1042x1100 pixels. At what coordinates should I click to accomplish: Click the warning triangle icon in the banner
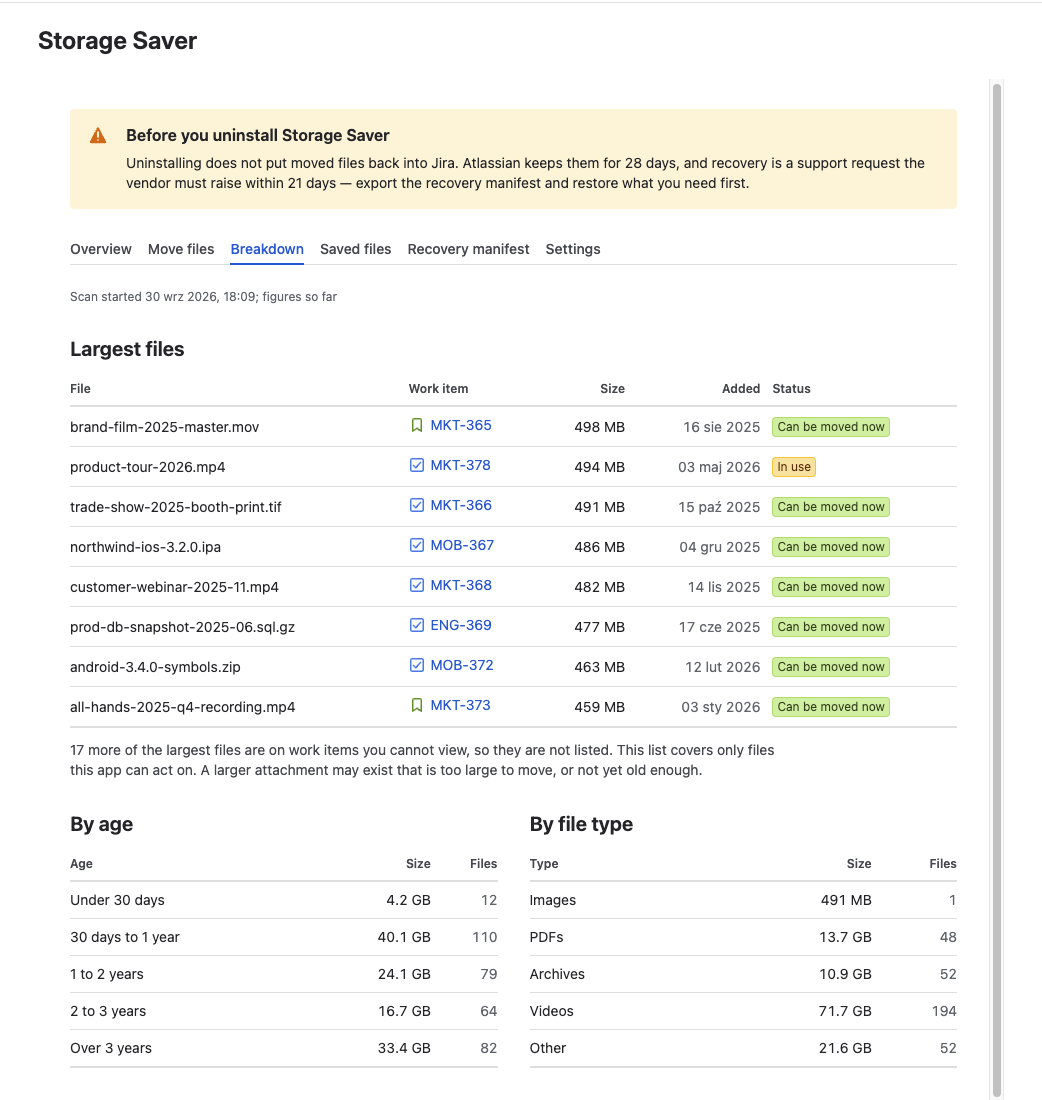[98, 135]
